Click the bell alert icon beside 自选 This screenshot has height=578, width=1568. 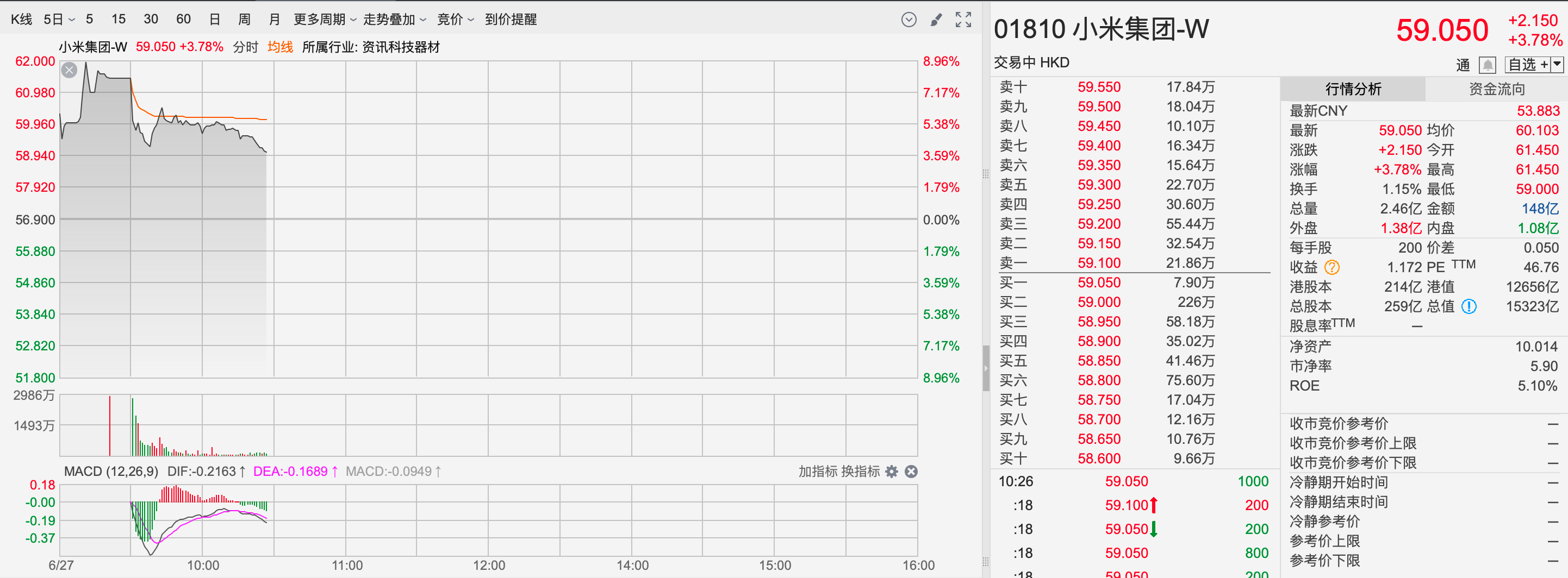[x=1487, y=65]
